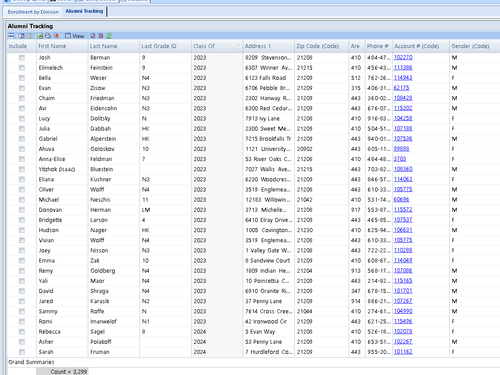The image size is (500, 375).
Task: Check the Include box for Hudson Nager
Action: click(22, 230)
